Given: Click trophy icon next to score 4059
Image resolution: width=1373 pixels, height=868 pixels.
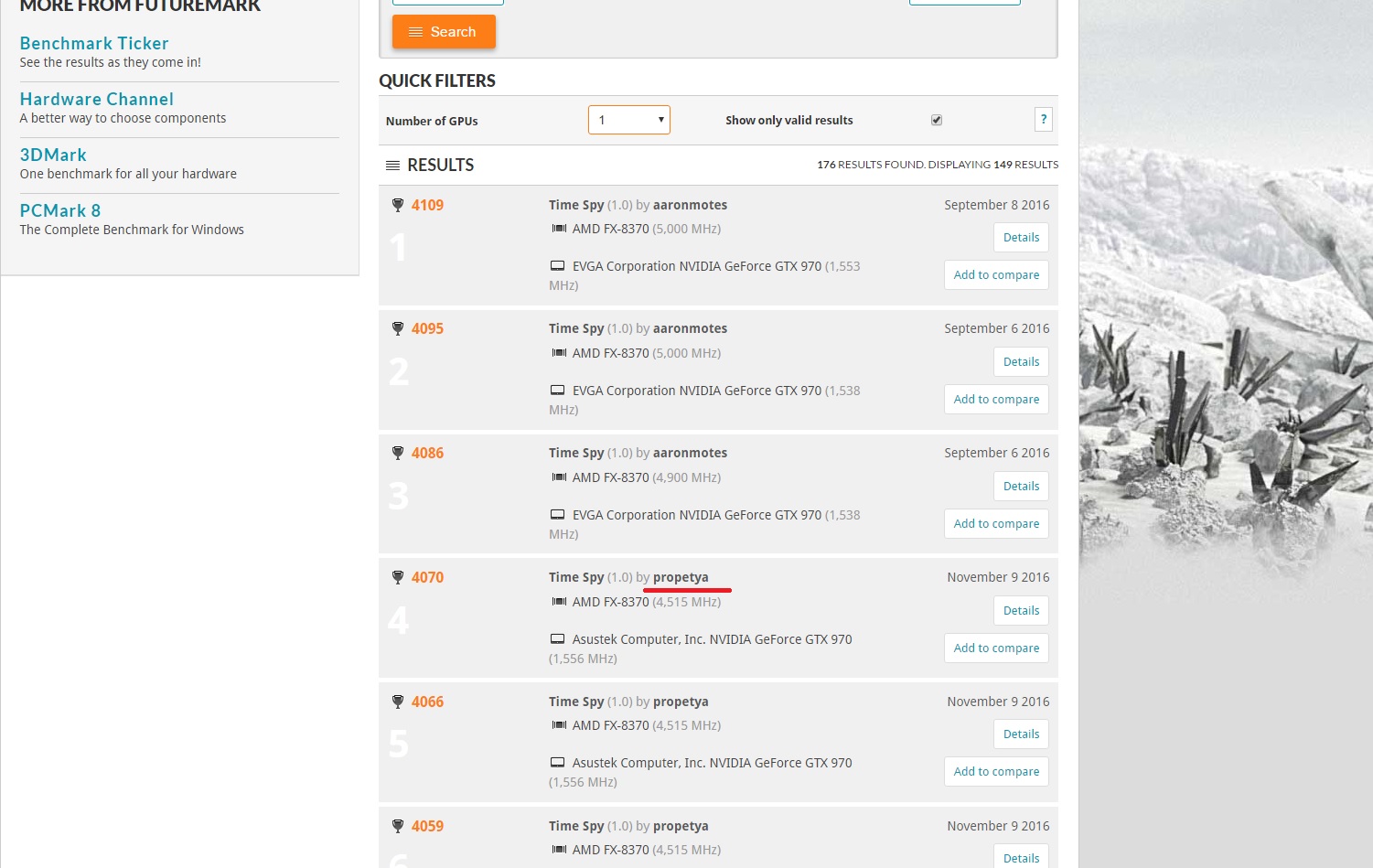Looking at the screenshot, I should (398, 826).
